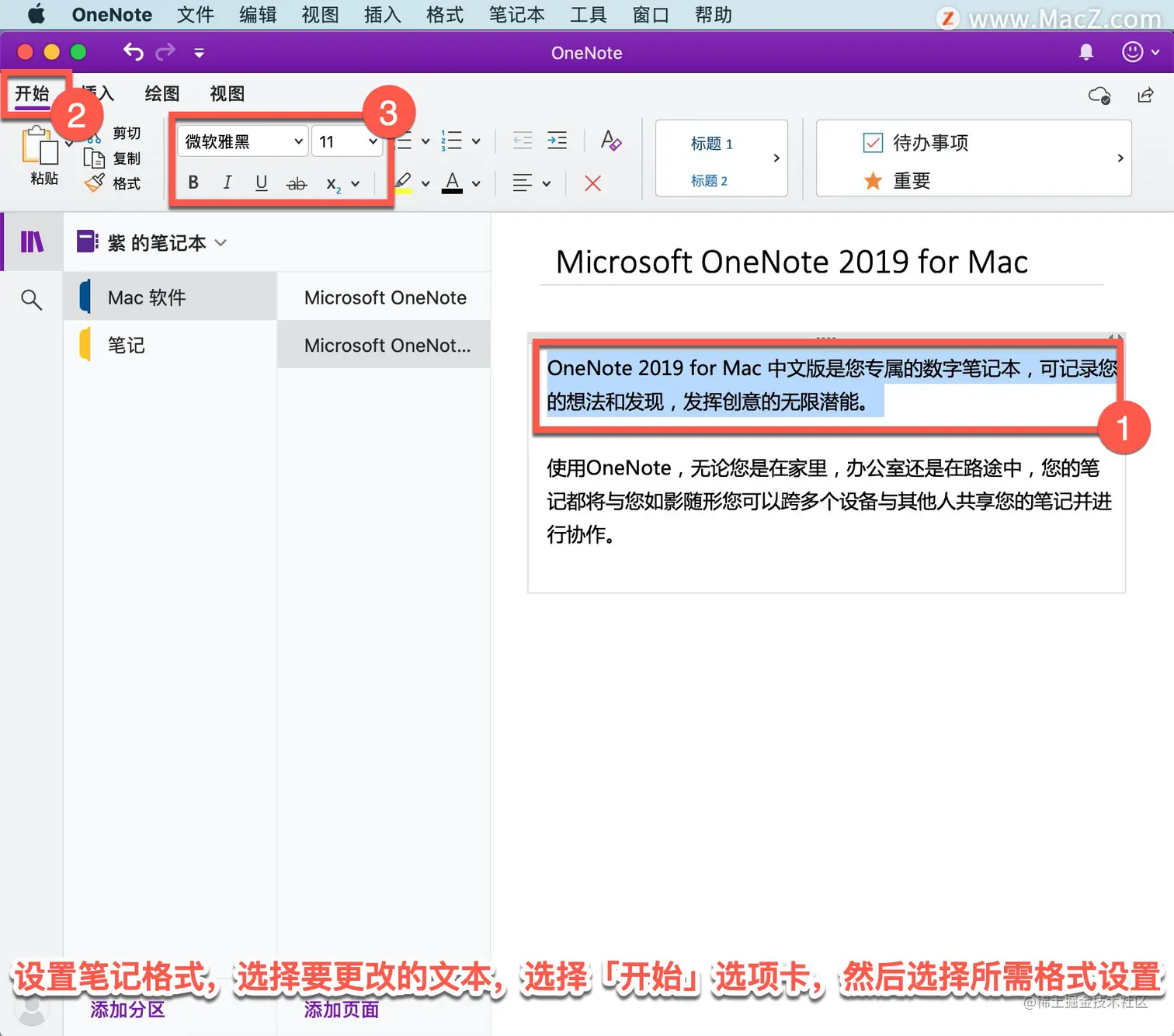Click the note container top drag handle
This screenshot has width=1174, height=1036.
tap(826, 338)
